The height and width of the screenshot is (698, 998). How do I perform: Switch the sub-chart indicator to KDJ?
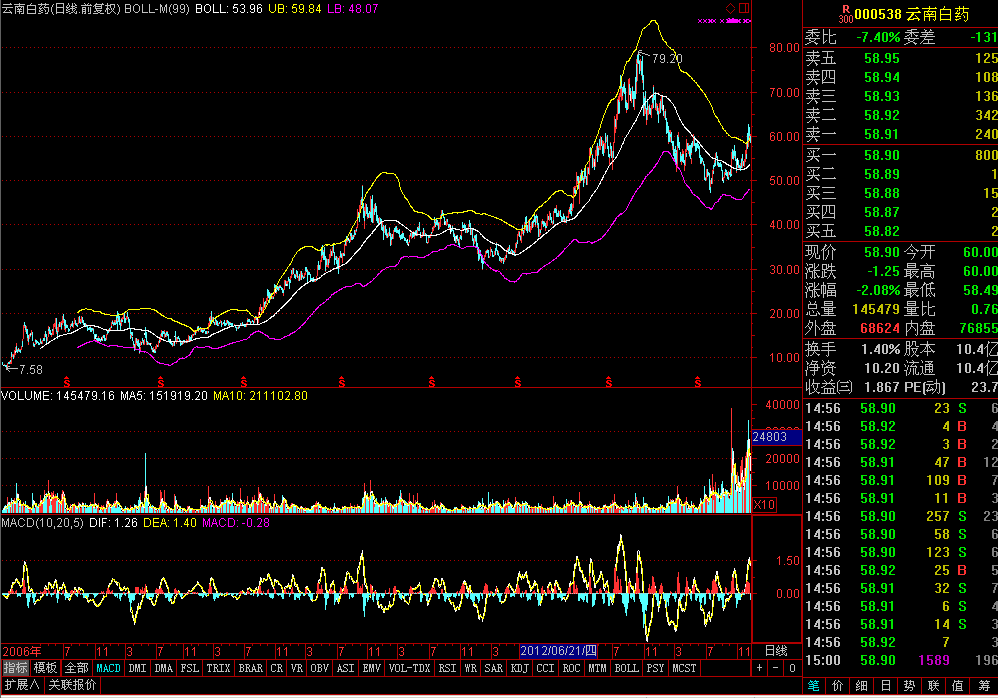519,668
